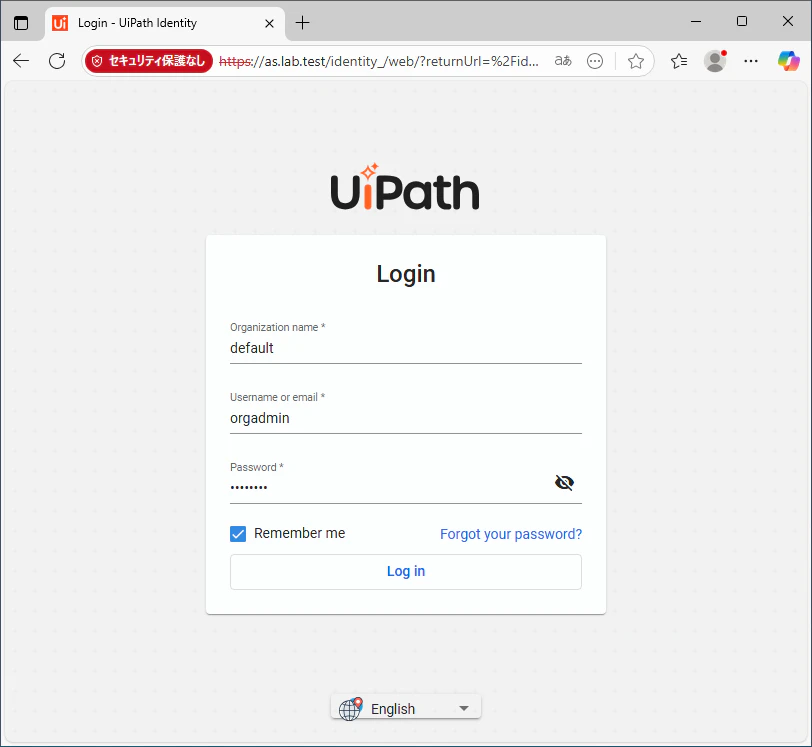The width and height of the screenshot is (812, 747).
Task: Open the browser profile avatar
Action: (715, 61)
